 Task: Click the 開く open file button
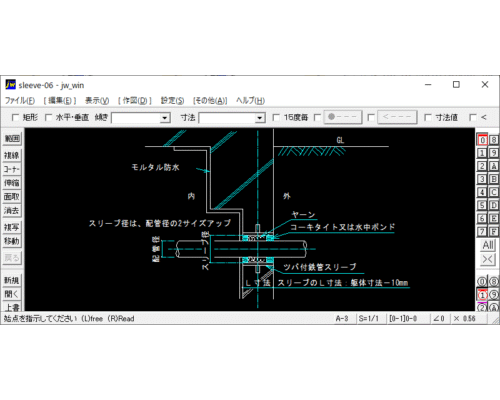coord(12,294)
